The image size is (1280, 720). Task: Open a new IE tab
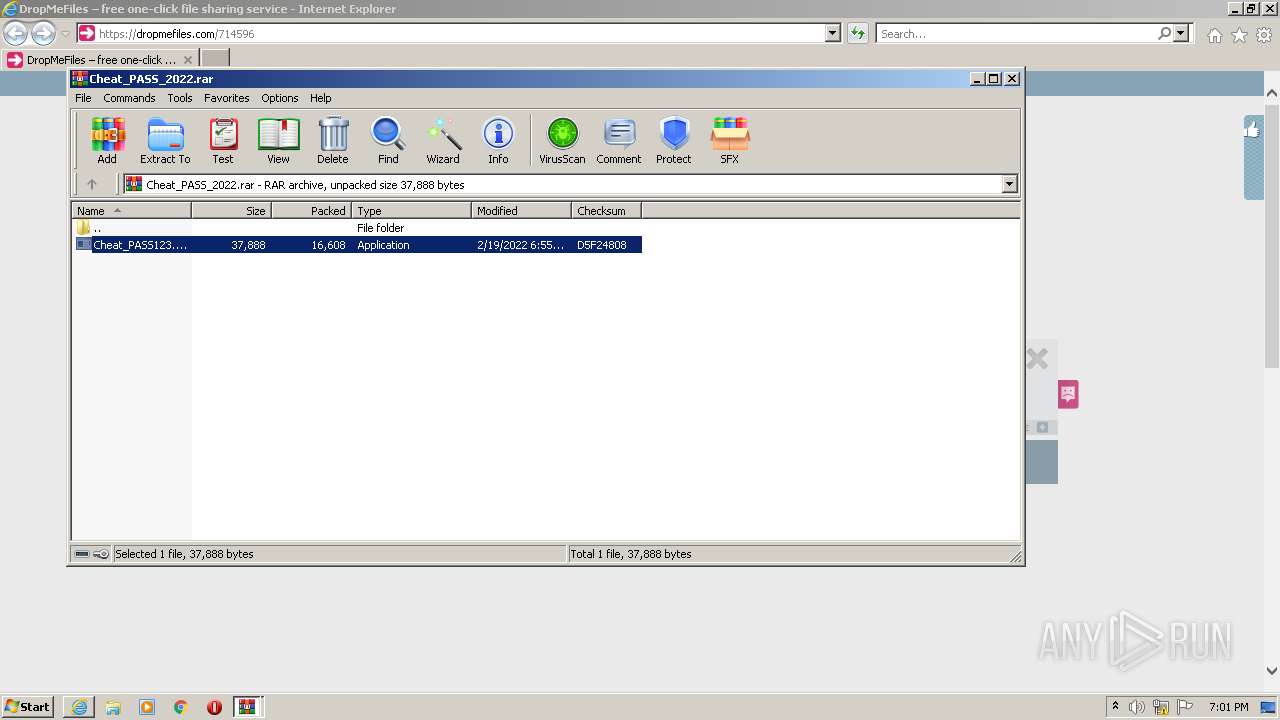(x=215, y=59)
